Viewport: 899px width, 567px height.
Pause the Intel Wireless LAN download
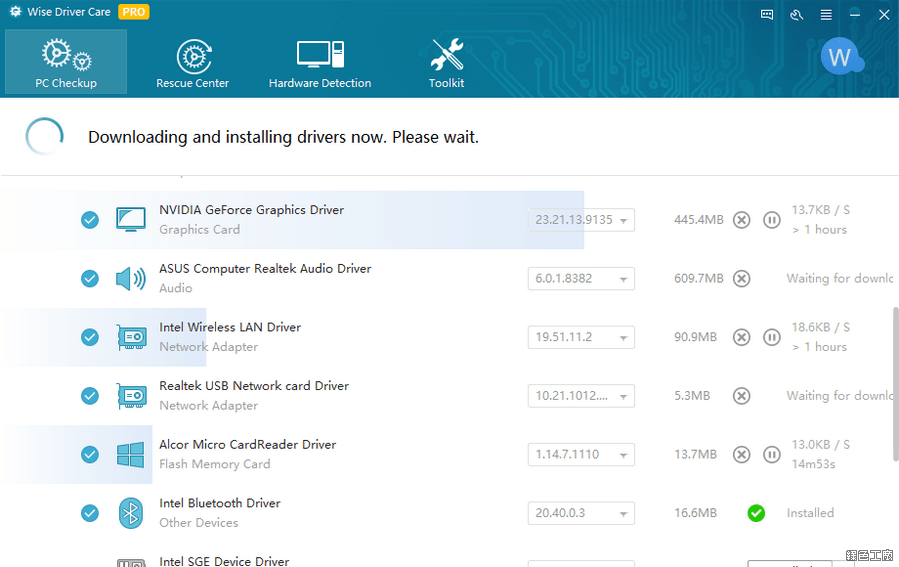click(772, 337)
